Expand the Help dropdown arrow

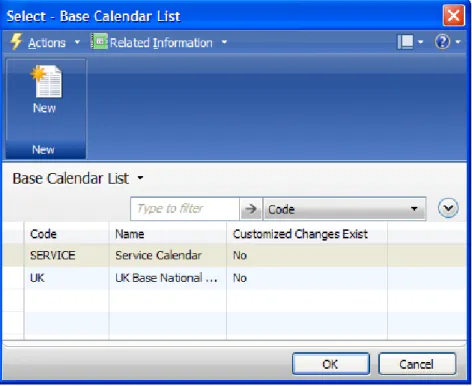(x=458, y=42)
